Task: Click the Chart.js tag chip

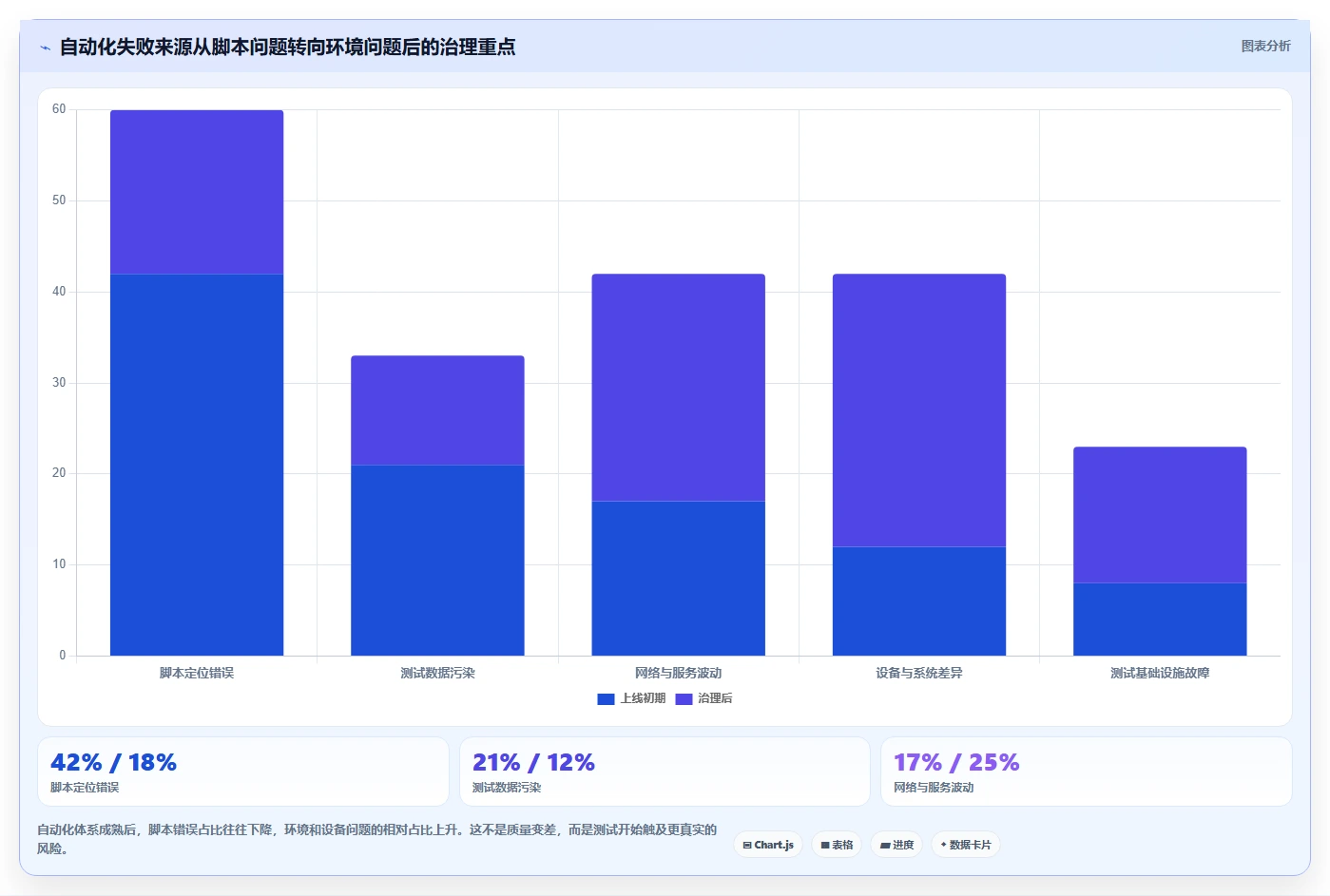Action: click(768, 845)
